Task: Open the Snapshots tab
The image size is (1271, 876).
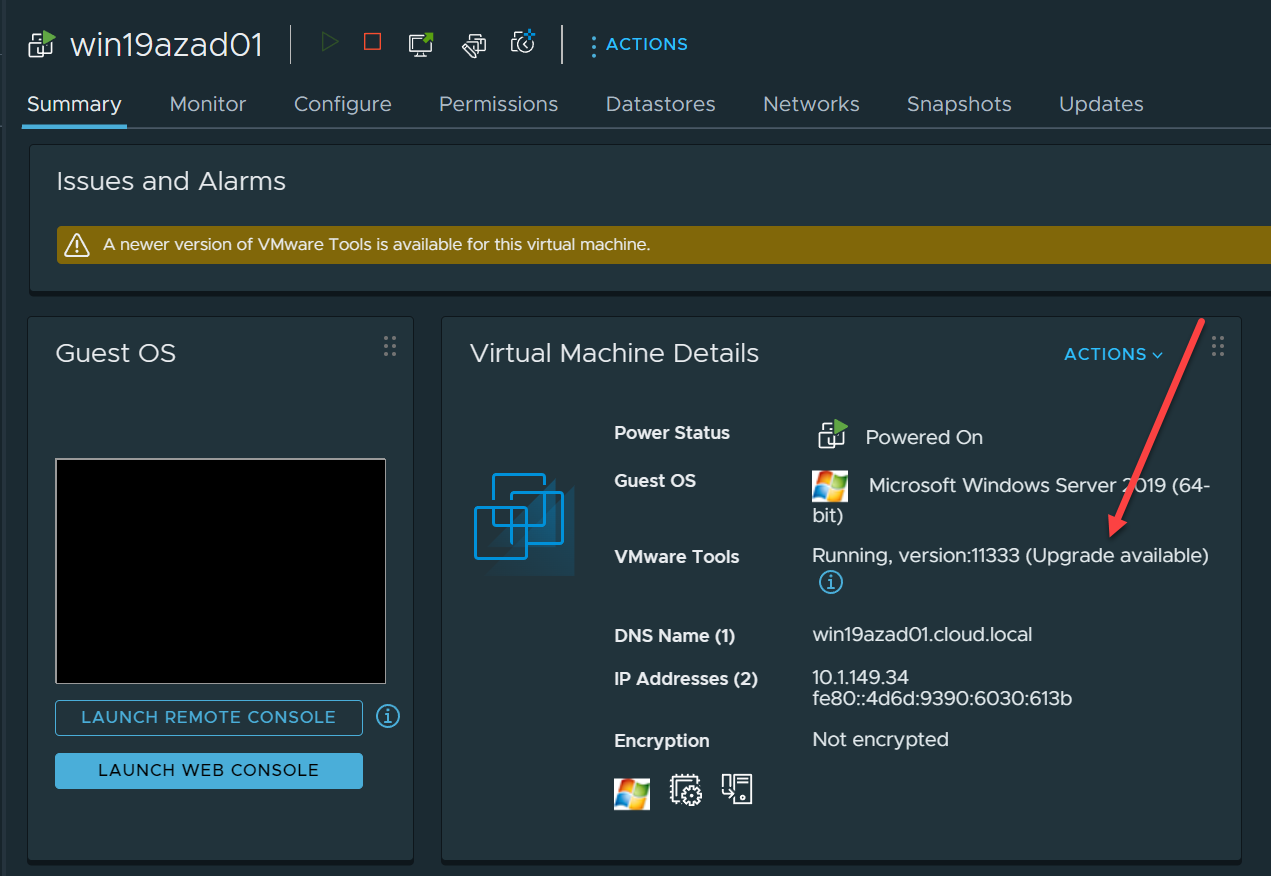Action: click(959, 104)
